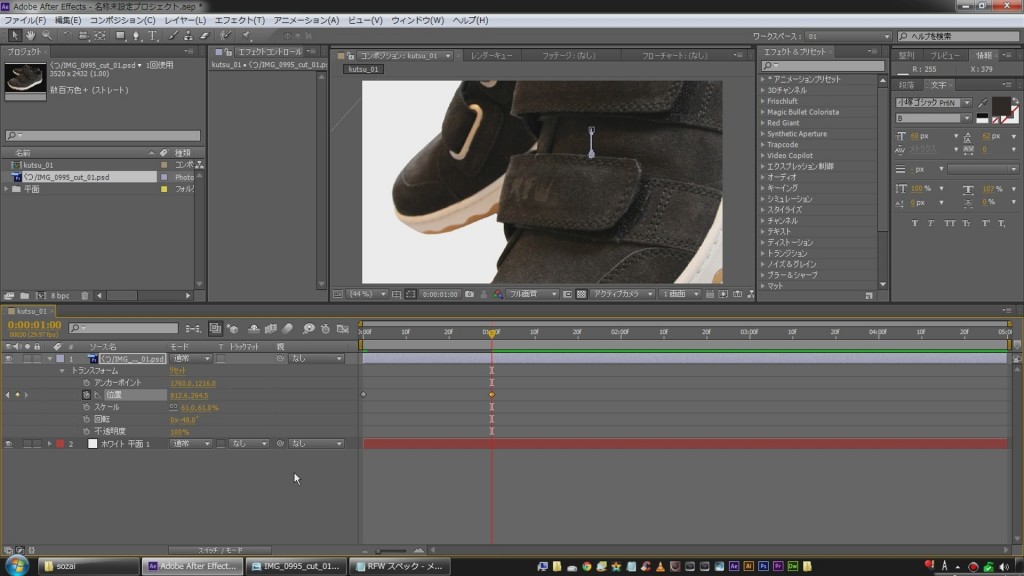Expand the キーイング effects category
The image size is (1024, 576).
[x=763, y=188]
